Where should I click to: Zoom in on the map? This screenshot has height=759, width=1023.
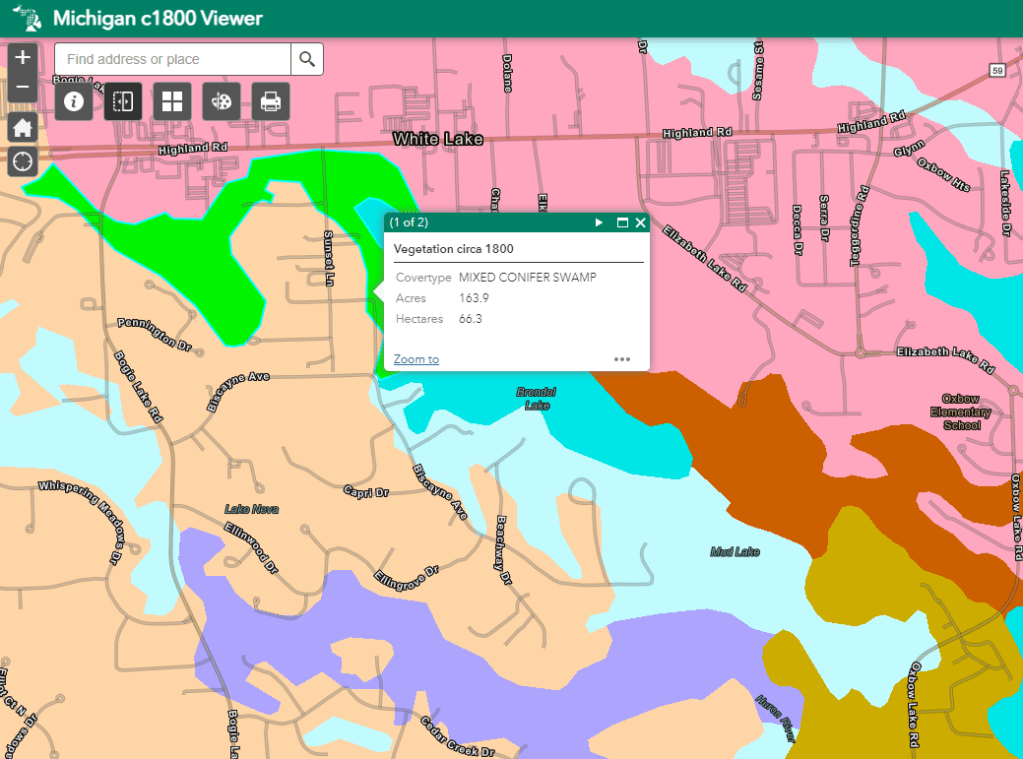point(23,57)
